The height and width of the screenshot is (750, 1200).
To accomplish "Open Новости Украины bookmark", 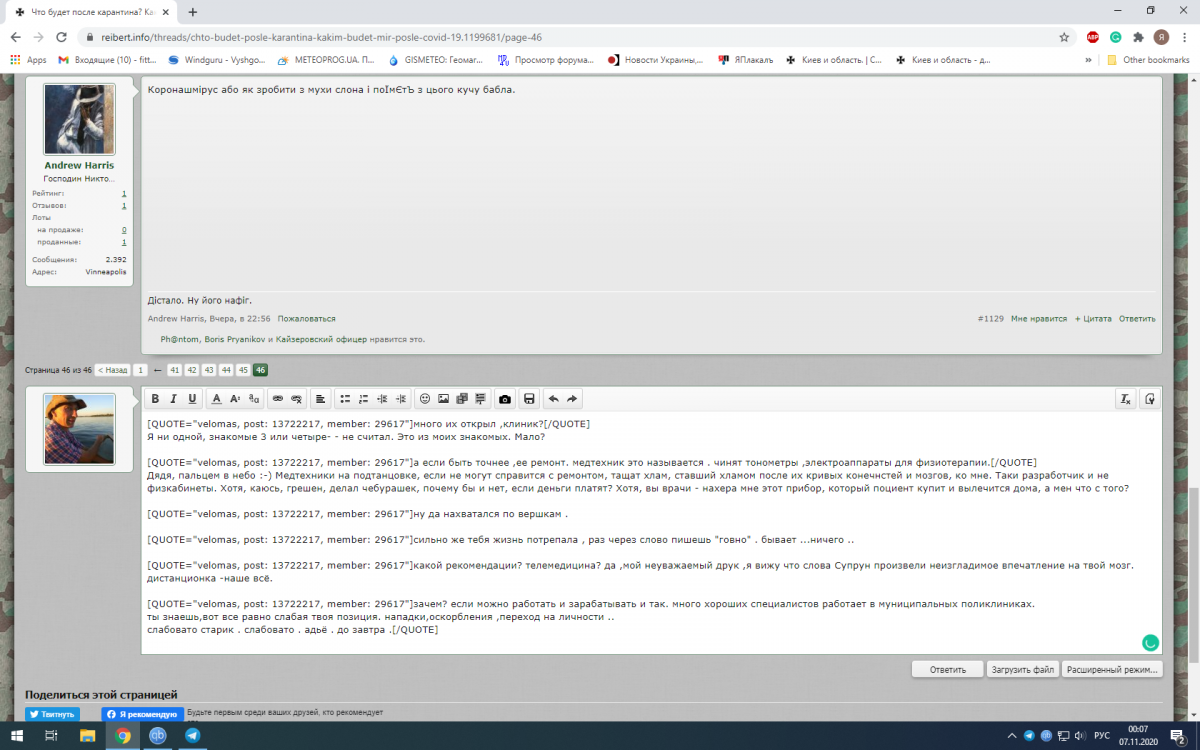I will 655,60.
